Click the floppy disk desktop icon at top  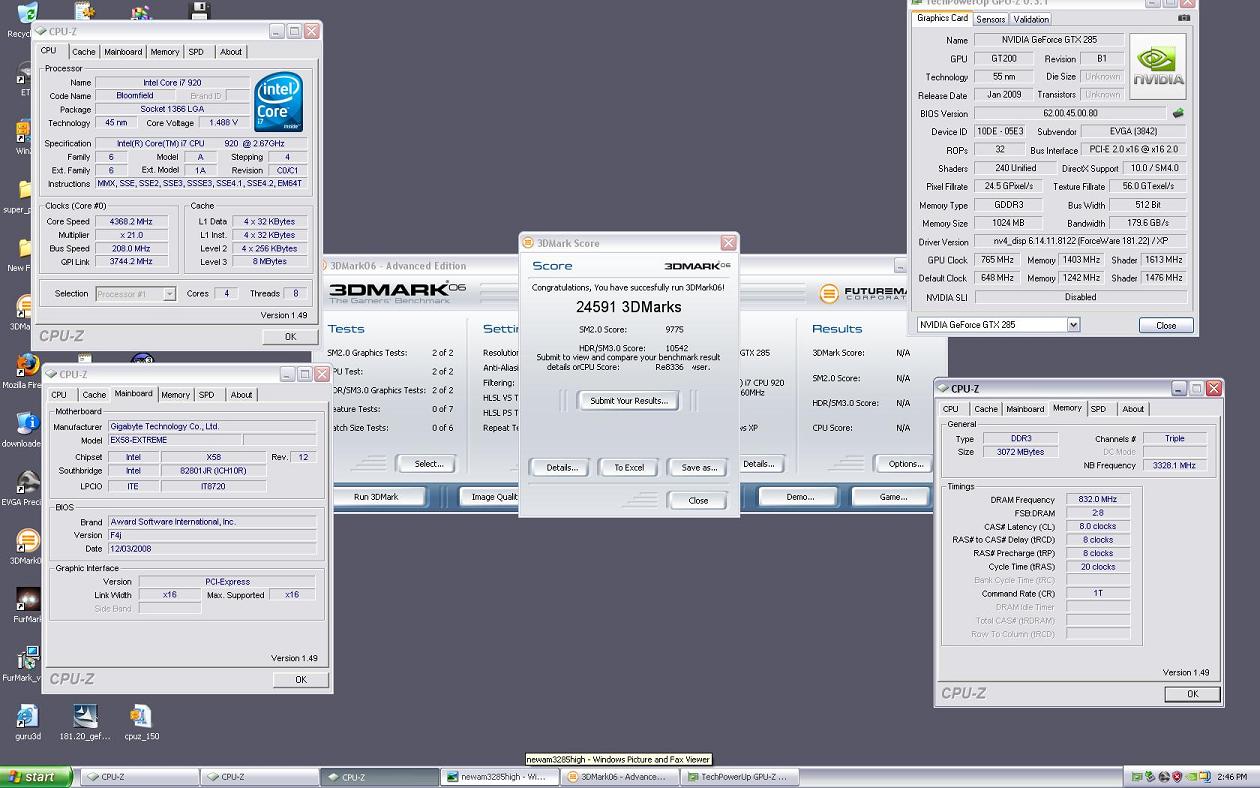(x=200, y=11)
